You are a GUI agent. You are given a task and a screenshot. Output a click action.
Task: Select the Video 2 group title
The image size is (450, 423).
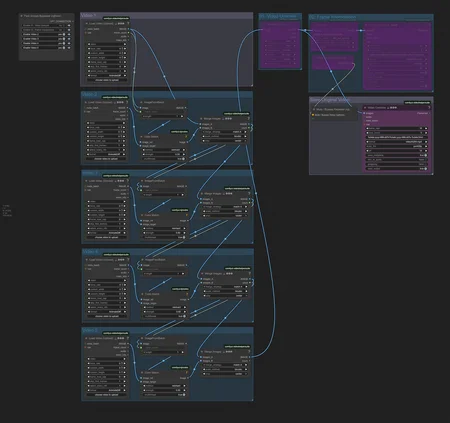(x=89, y=94)
